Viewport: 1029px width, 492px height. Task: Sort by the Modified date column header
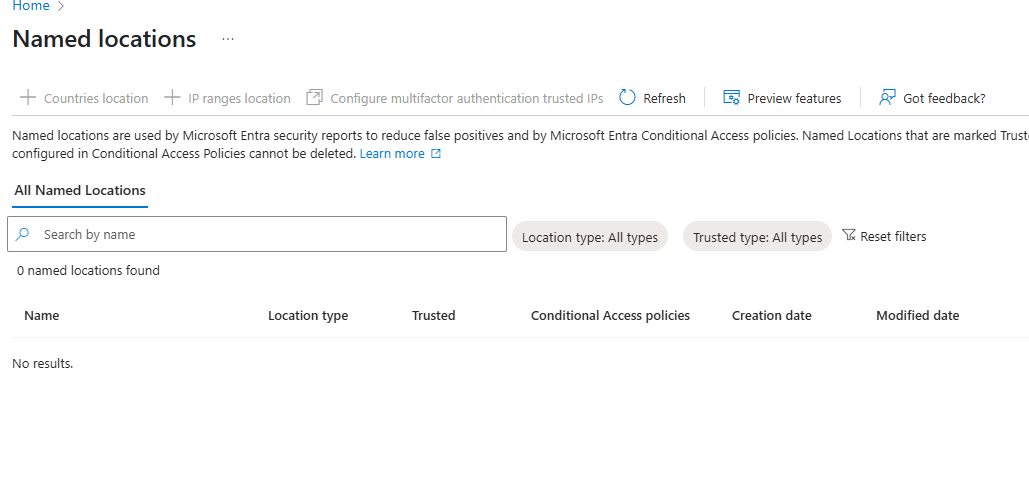point(917,316)
